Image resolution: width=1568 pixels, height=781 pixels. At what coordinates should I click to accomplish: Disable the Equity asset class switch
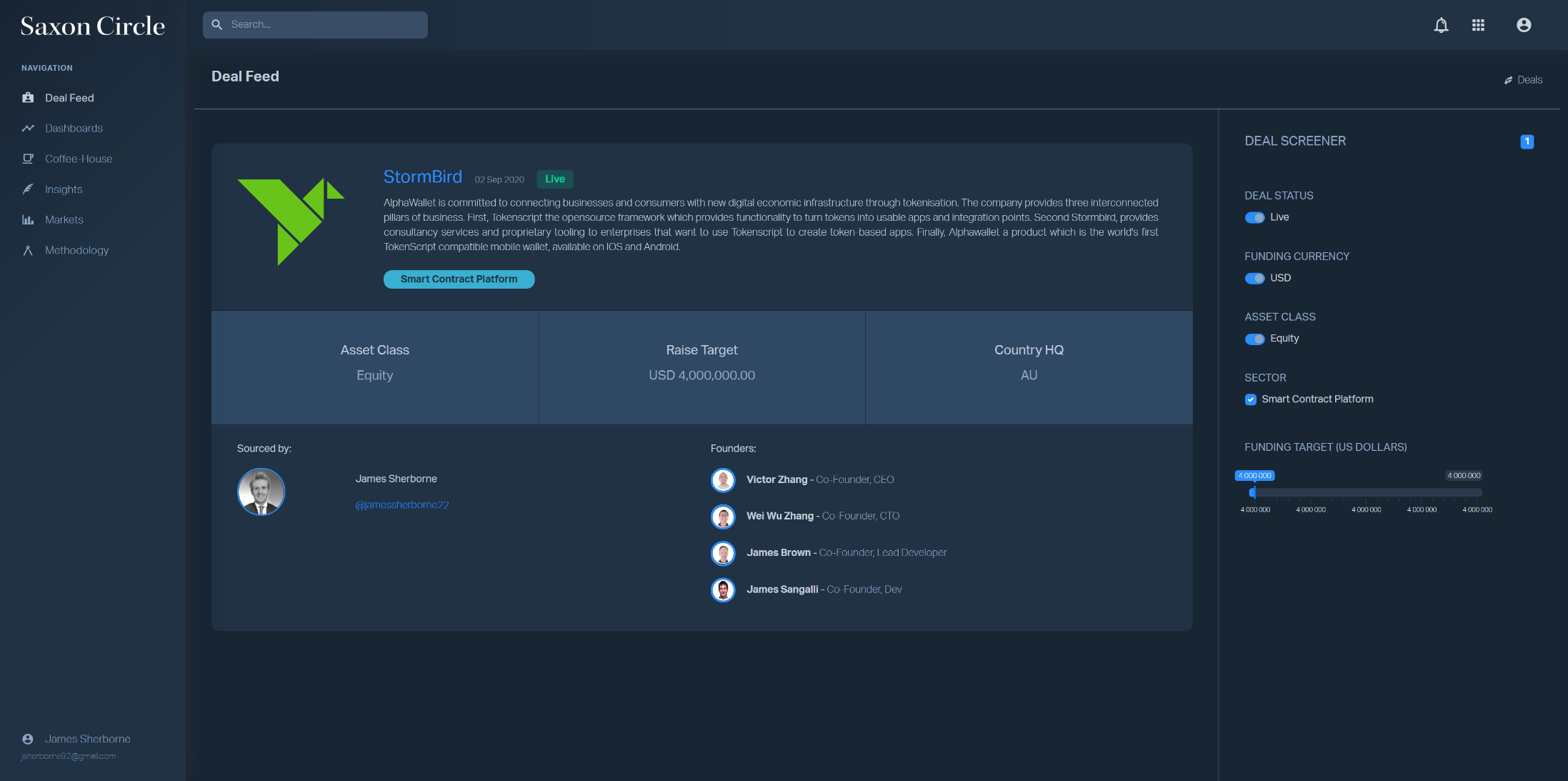pos(1254,339)
